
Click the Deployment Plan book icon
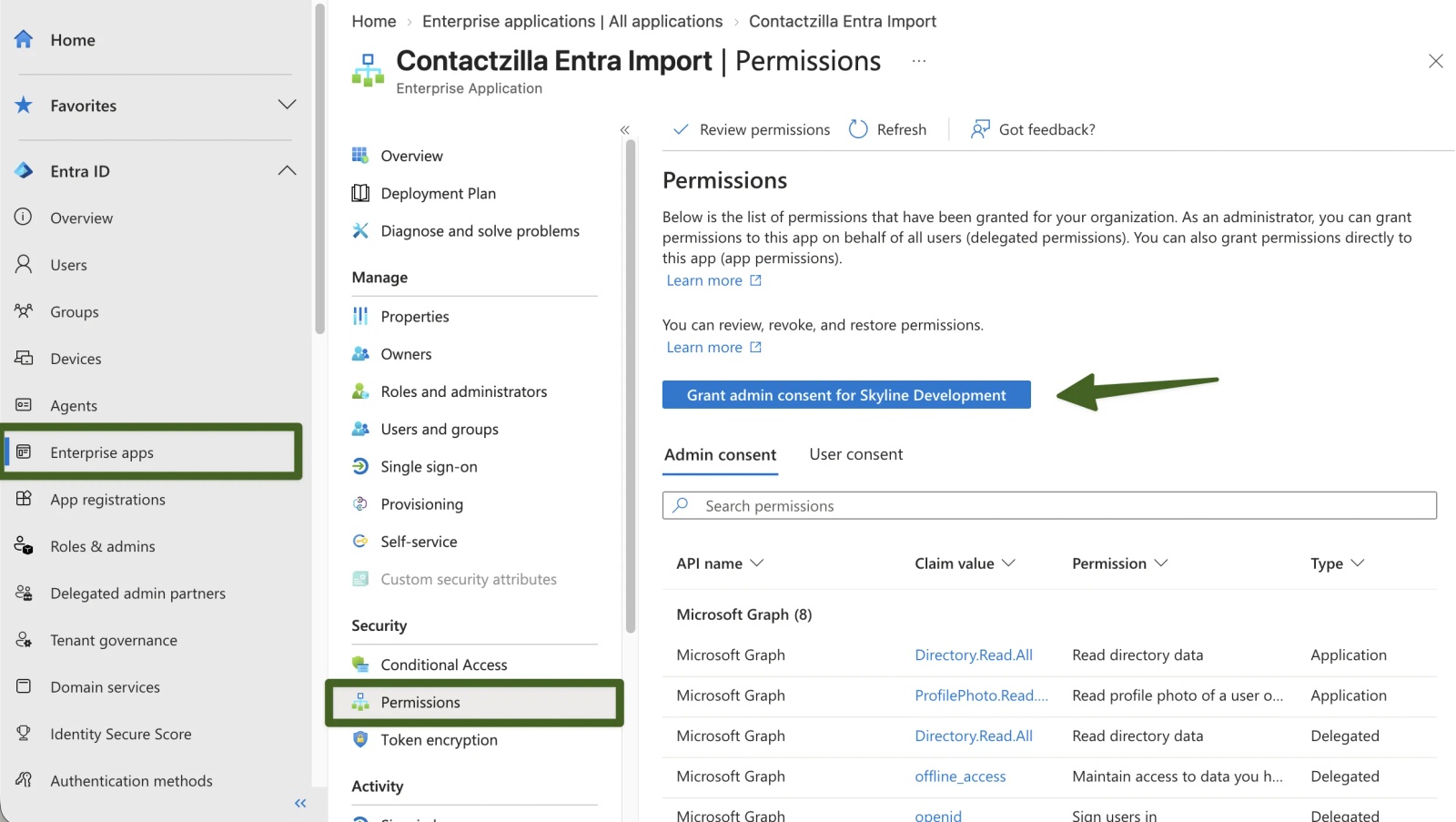(x=360, y=193)
